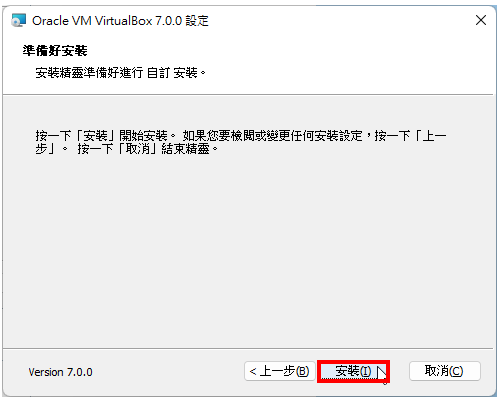Close the VirtualBox setup dialog
497x400 pixels.
[x=481, y=20]
